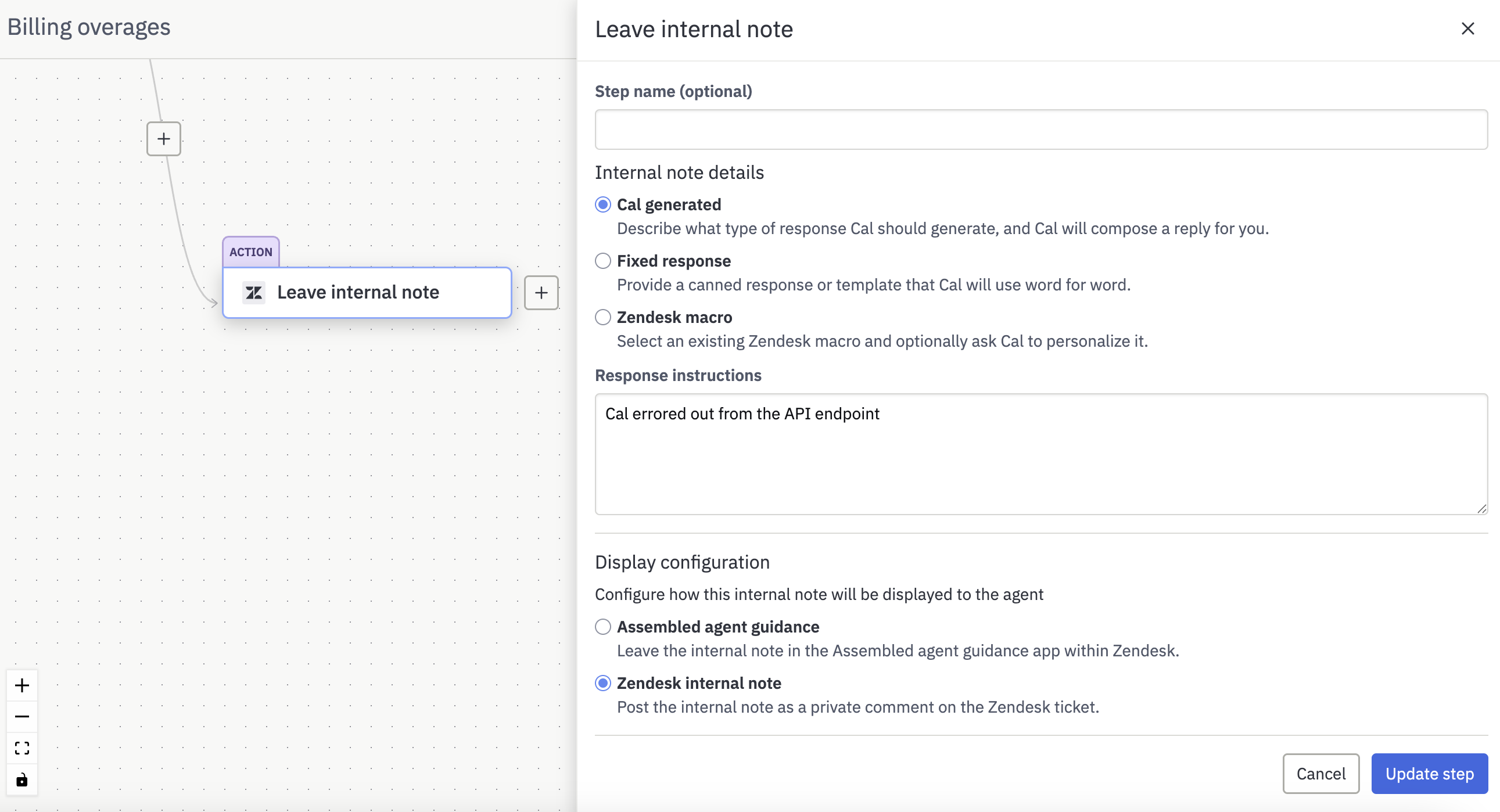This screenshot has width=1500, height=812.
Task: Toggle the canvas lock icon
Action: (22, 779)
